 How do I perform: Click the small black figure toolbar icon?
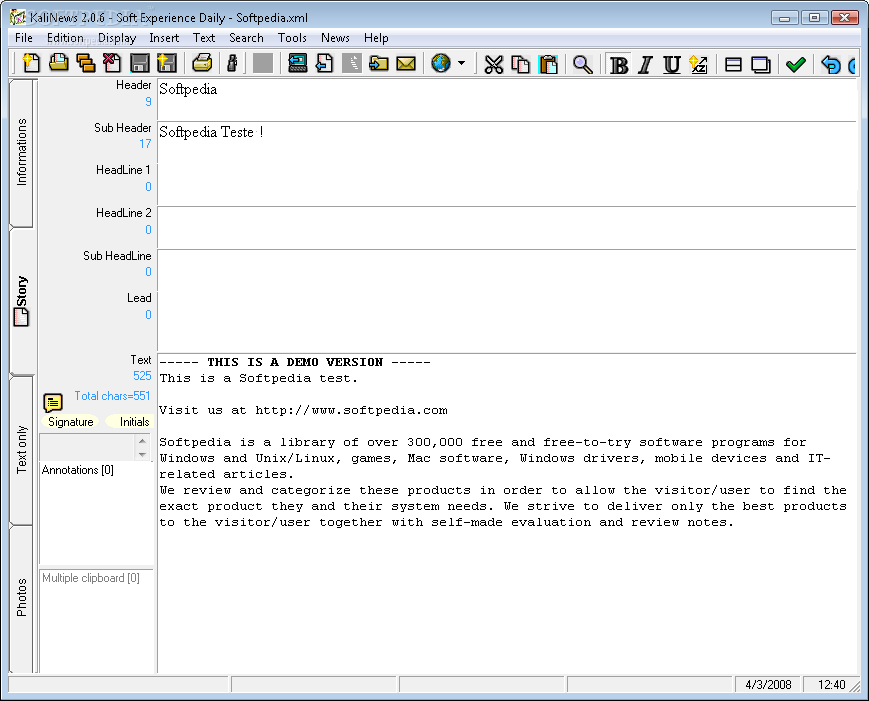coord(233,63)
